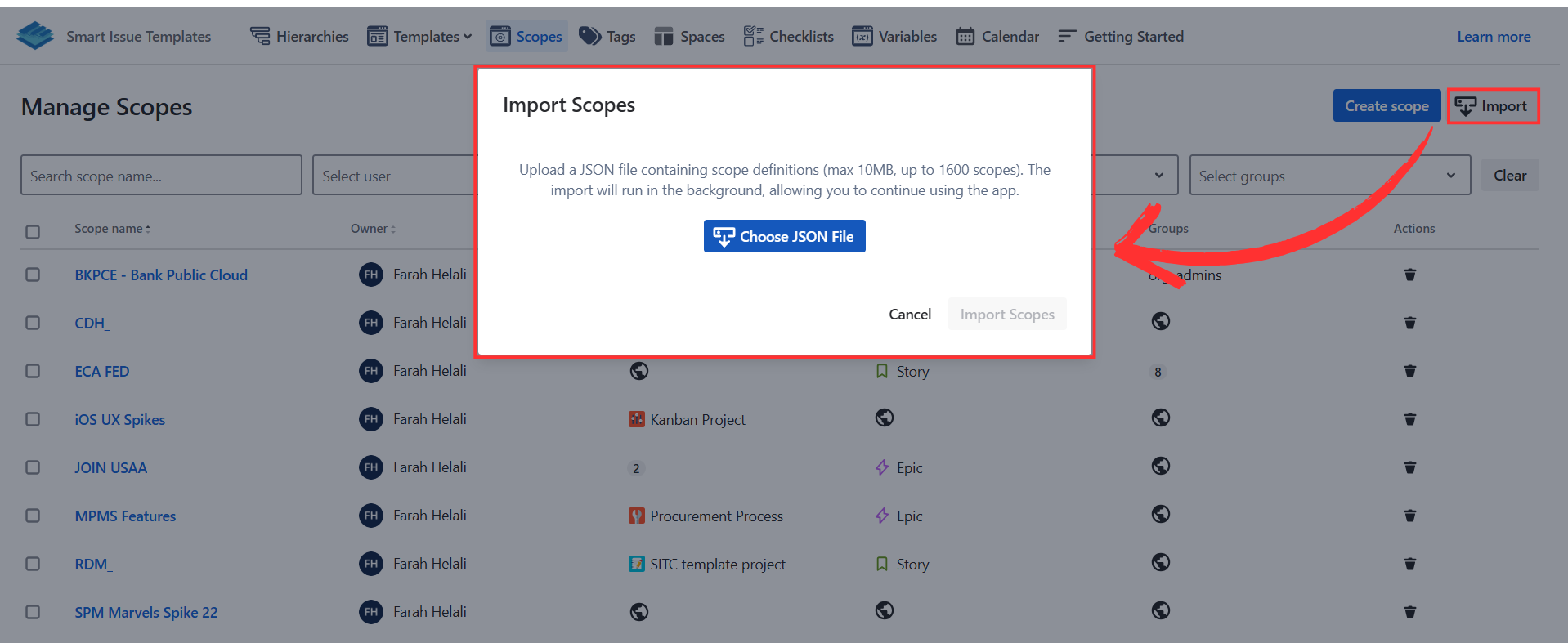Click Farah Helali avatar in JOIN USAA row
Viewport: 1568px width, 643px height.
[371, 467]
